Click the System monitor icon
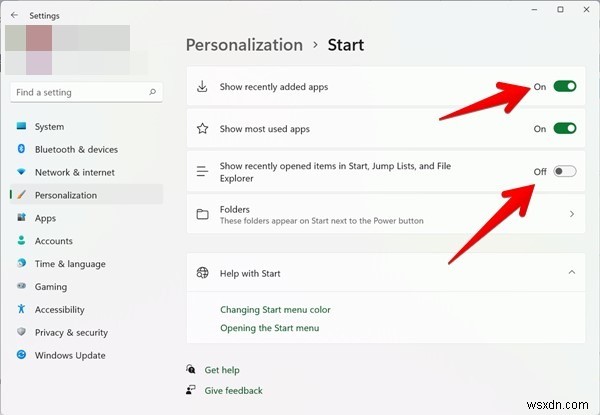The image size is (600, 415). [x=21, y=126]
